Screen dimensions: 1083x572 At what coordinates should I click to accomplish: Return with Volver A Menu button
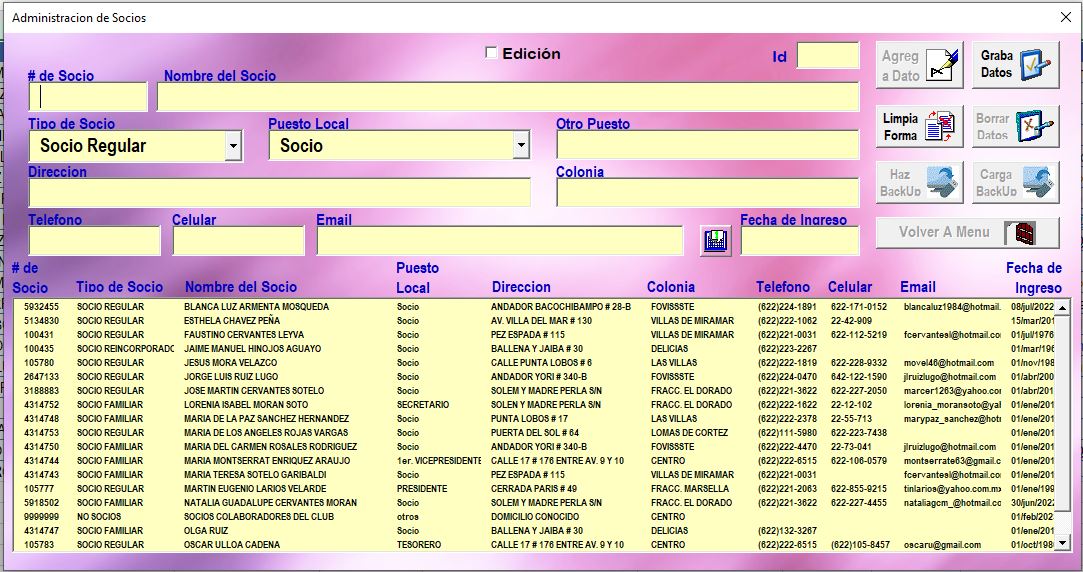(x=967, y=233)
